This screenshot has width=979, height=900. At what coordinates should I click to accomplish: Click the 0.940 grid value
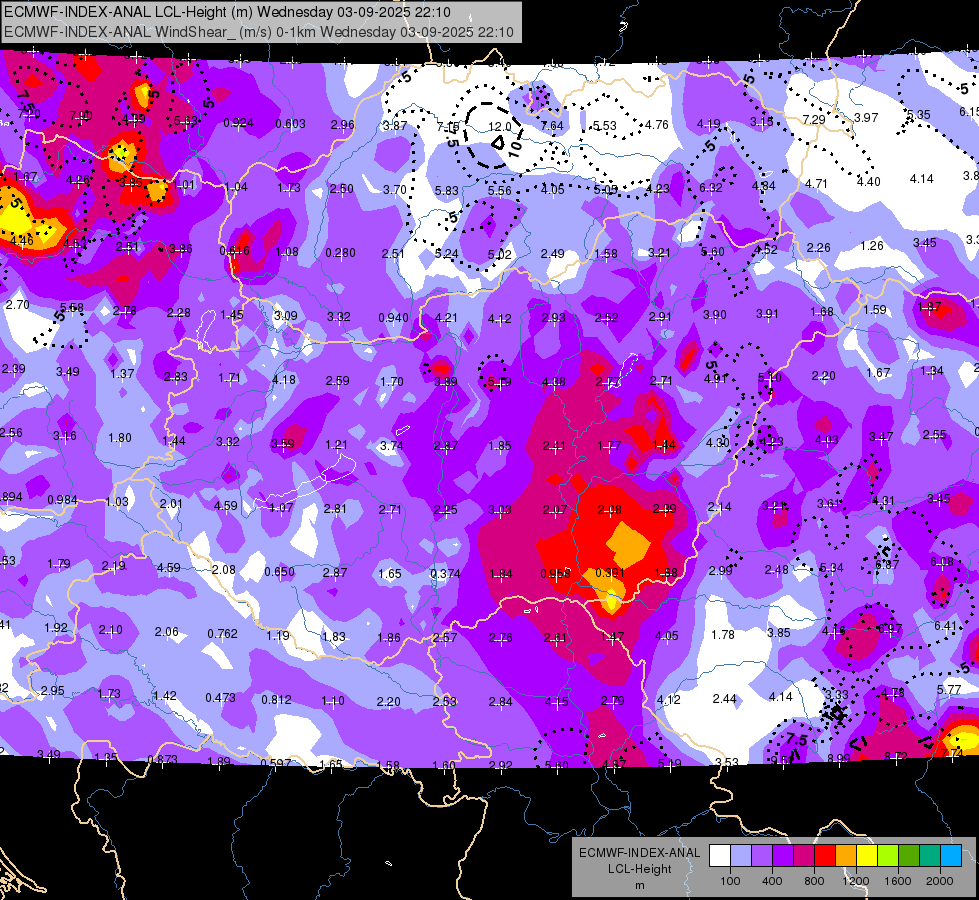(393, 317)
